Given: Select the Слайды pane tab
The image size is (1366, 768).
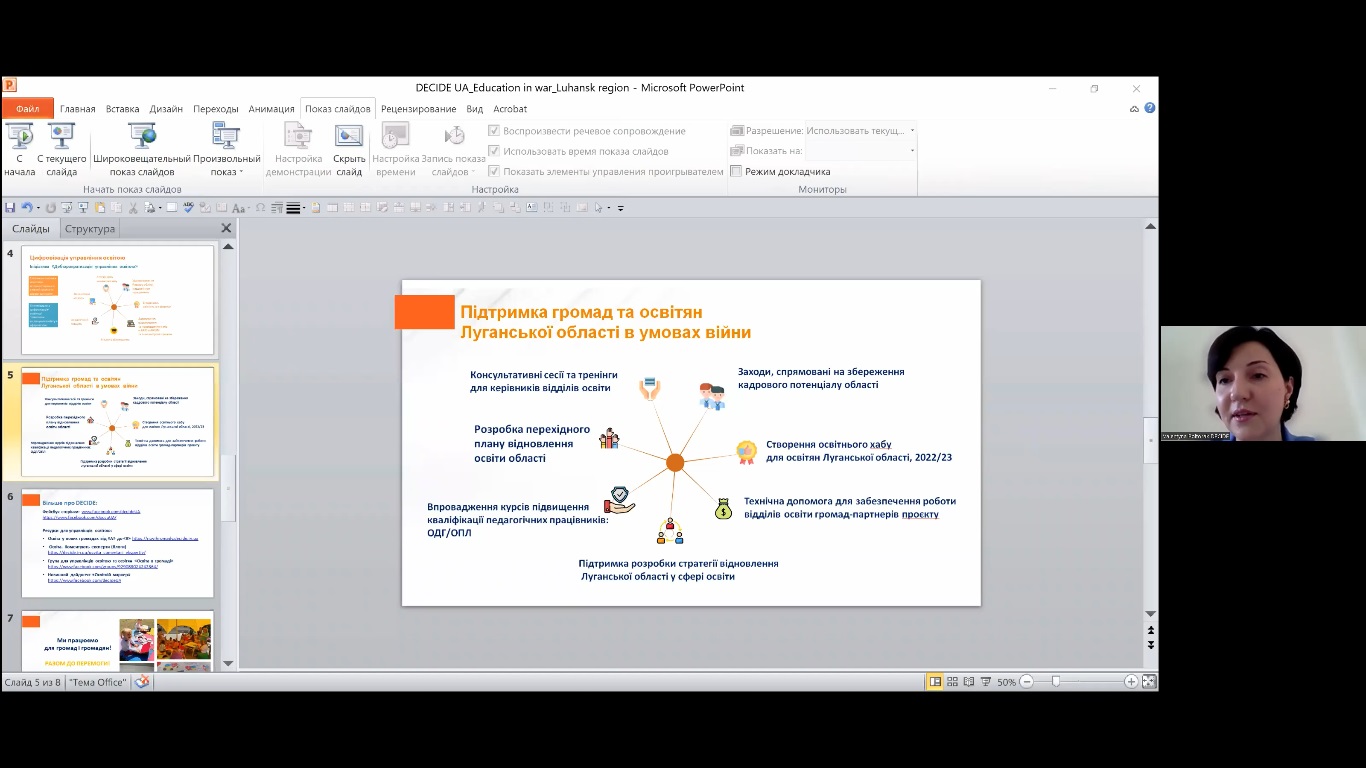Looking at the screenshot, I should click(31, 229).
